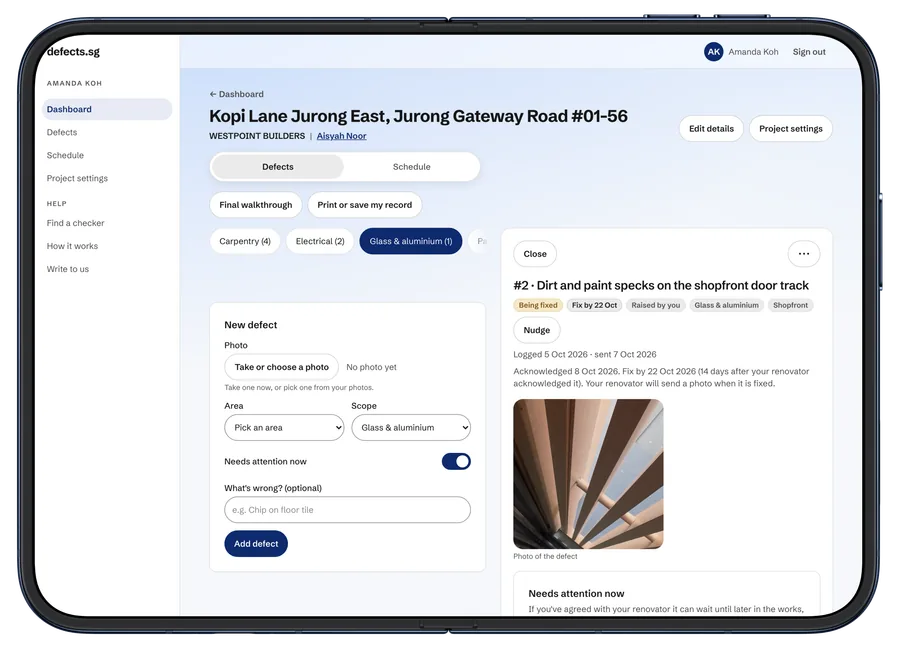Open the Scope dropdown showing Glass & aluminium
Screen dimensions: 897x651
411,428
